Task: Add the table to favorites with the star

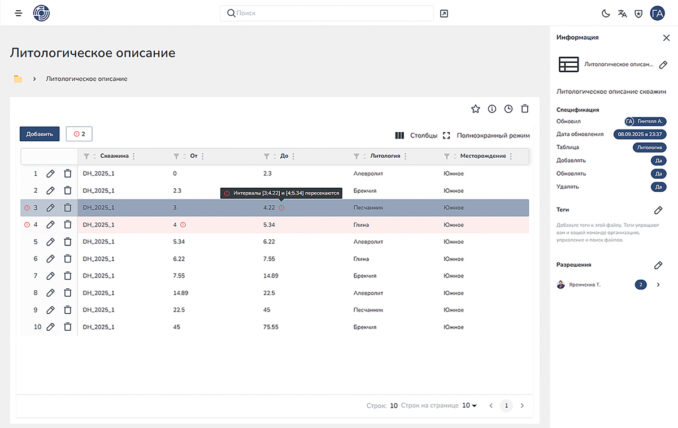Action: coord(475,109)
